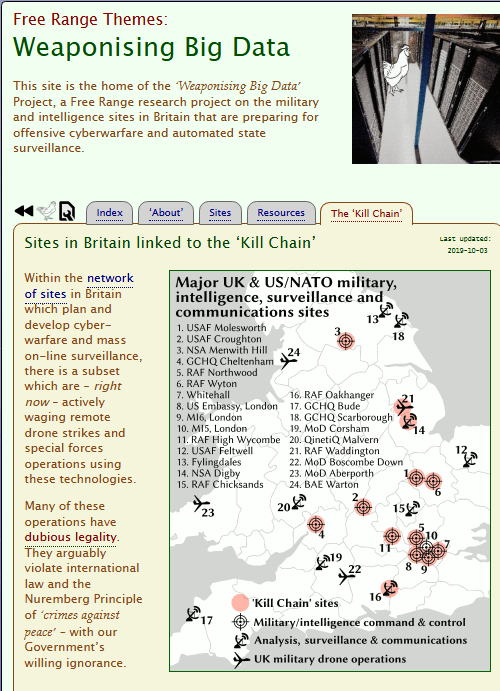Click satellite marker 16 RAF Oakhanger
This screenshot has height=691, width=500.
tap(389, 588)
